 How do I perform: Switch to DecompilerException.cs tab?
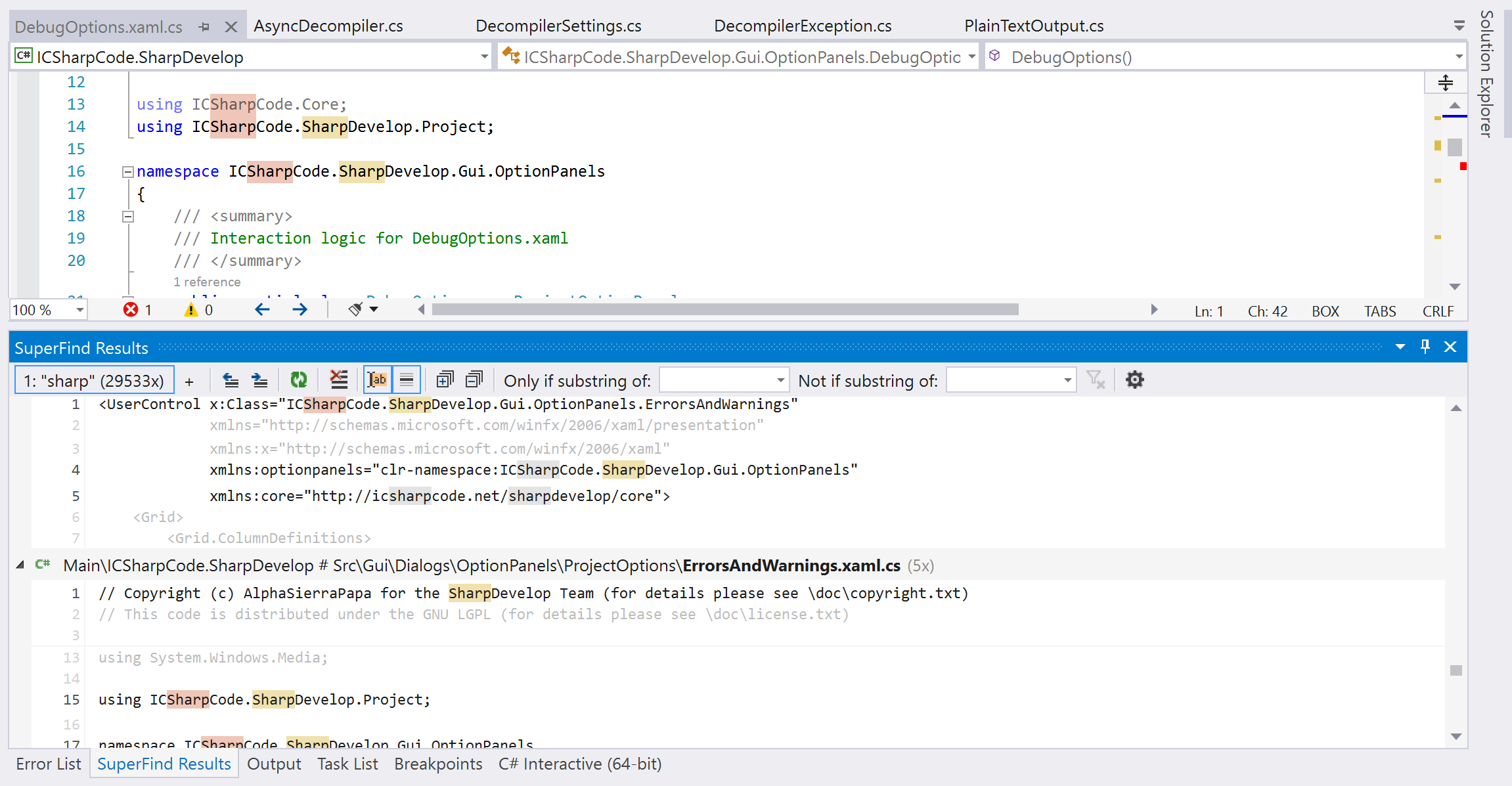[803, 26]
